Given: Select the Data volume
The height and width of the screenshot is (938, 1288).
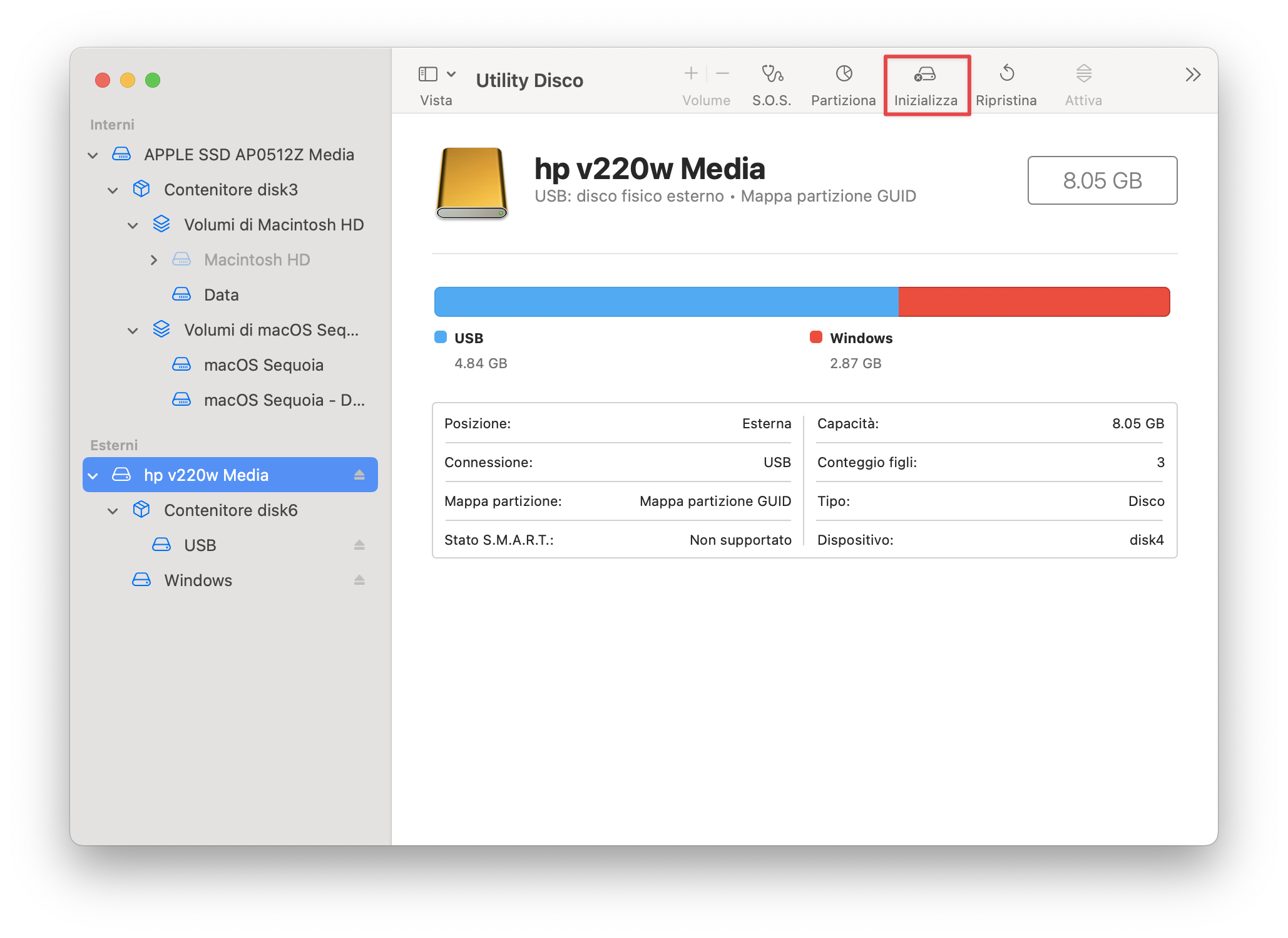Looking at the screenshot, I should click(230, 295).
